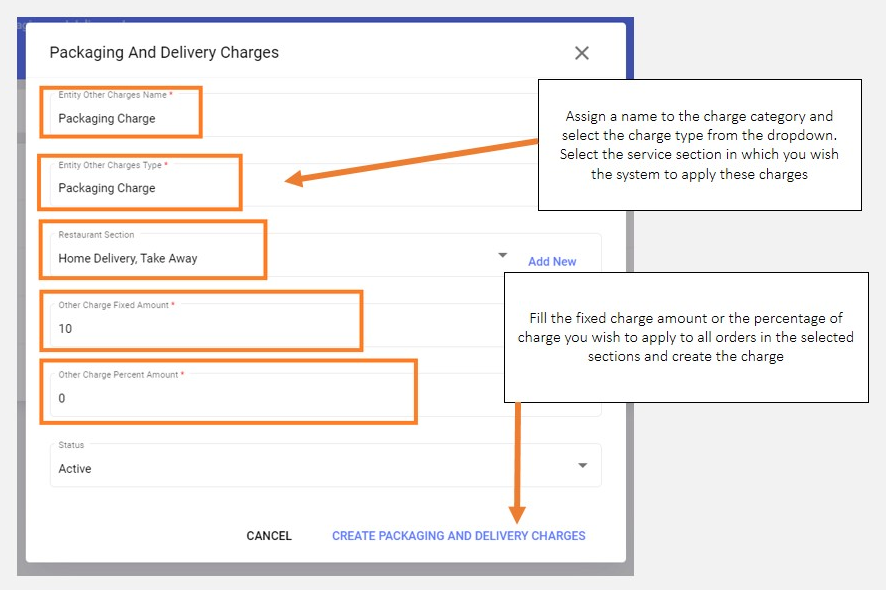Click Create Packaging And Delivery Charges button
Viewport: 886px width, 590px height.
click(x=459, y=536)
